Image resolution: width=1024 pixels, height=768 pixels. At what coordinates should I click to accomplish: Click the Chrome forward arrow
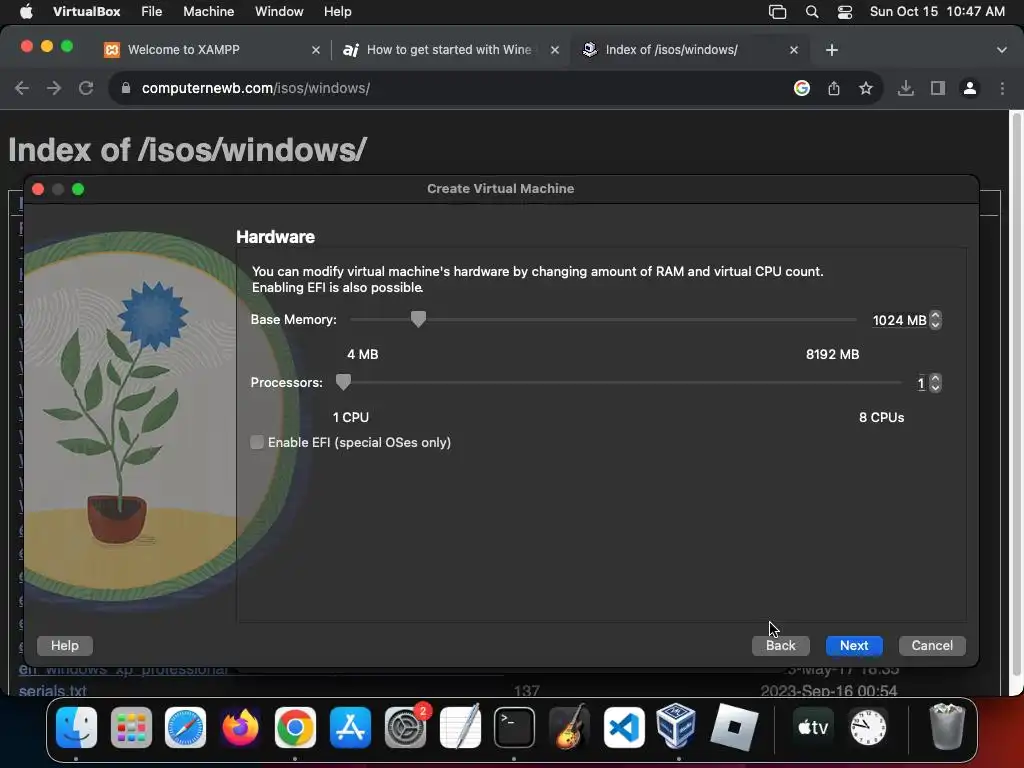(x=54, y=88)
